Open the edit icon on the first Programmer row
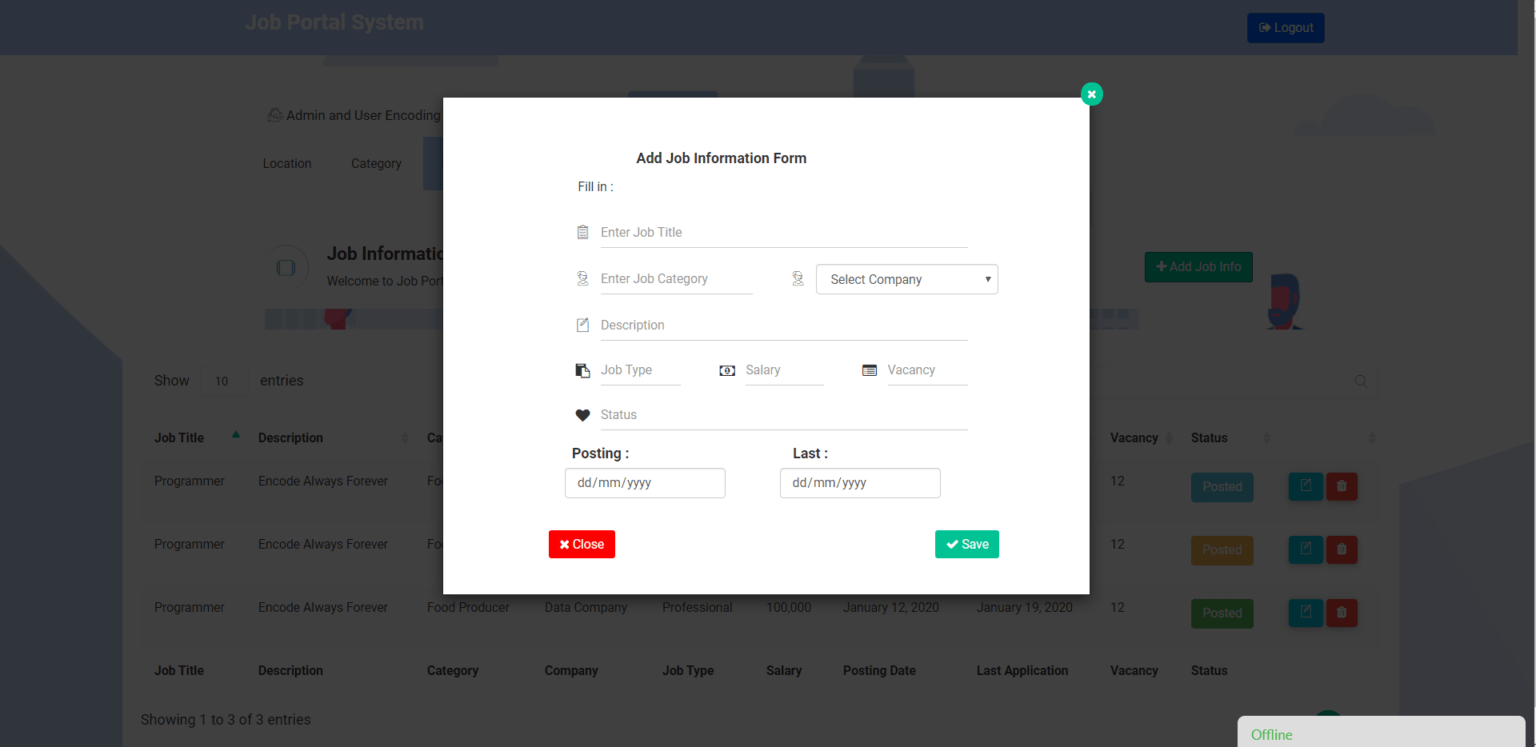 (1306, 487)
